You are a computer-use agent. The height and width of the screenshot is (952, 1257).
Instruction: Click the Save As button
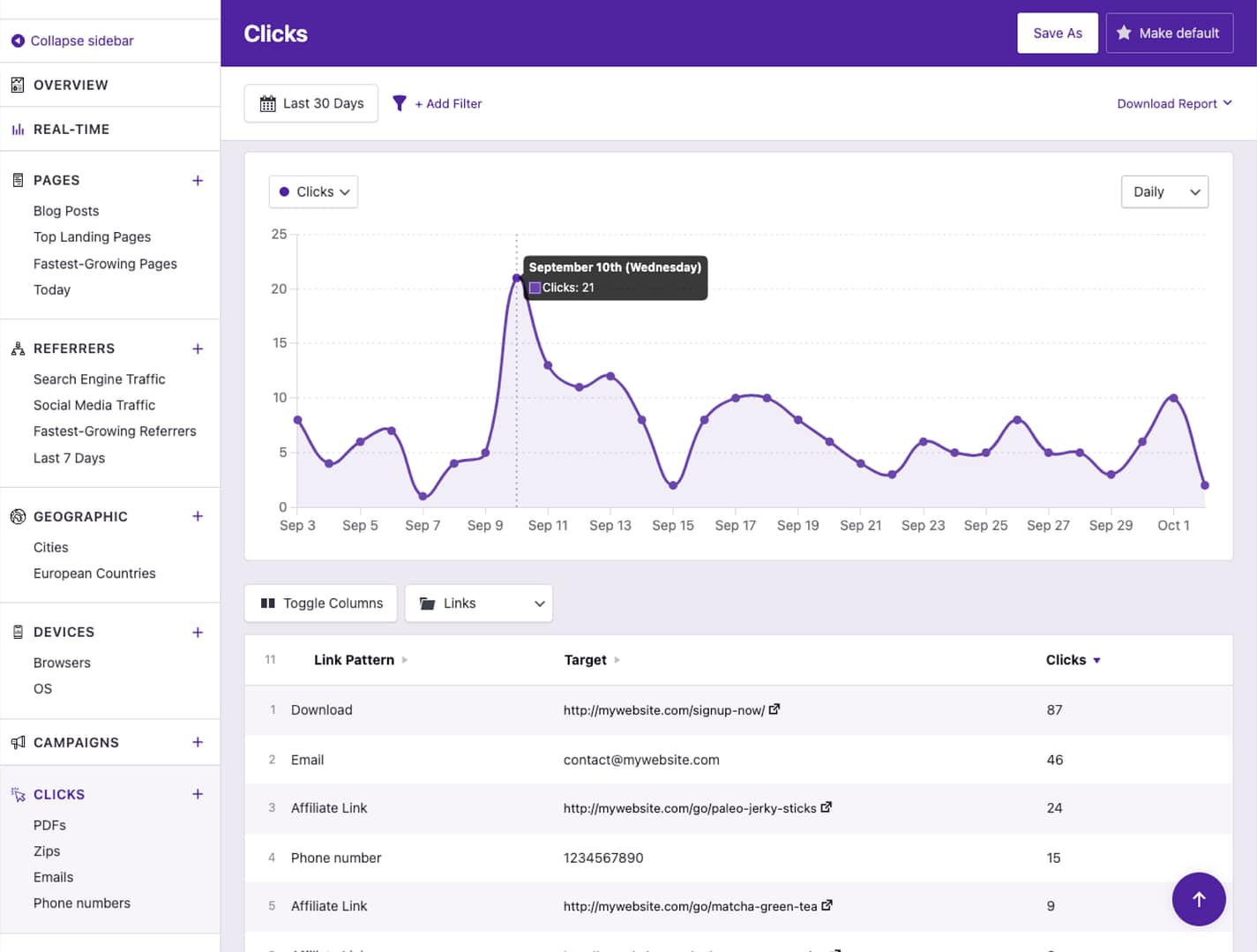(x=1057, y=34)
